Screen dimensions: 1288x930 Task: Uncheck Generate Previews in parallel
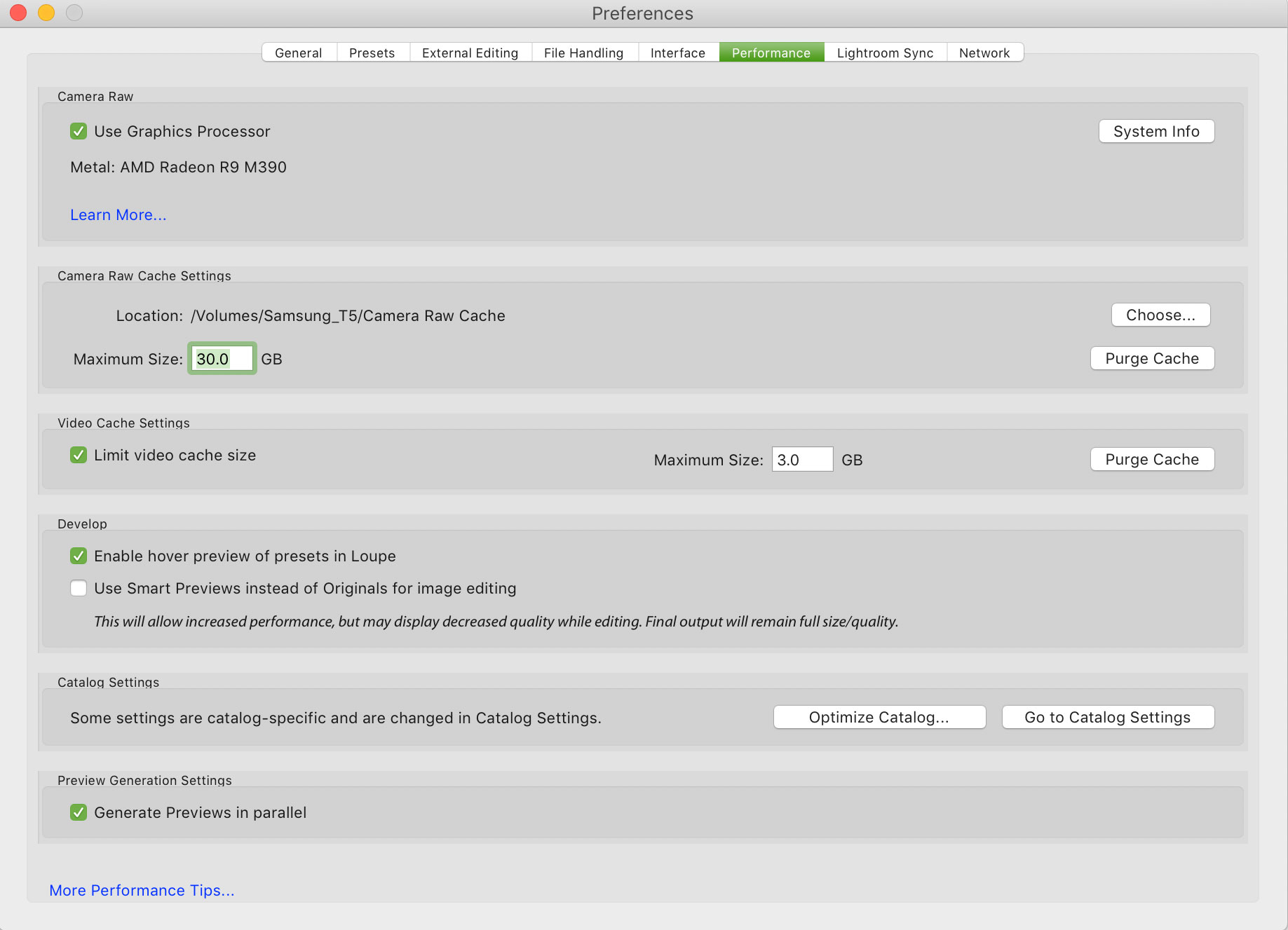(x=79, y=812)
